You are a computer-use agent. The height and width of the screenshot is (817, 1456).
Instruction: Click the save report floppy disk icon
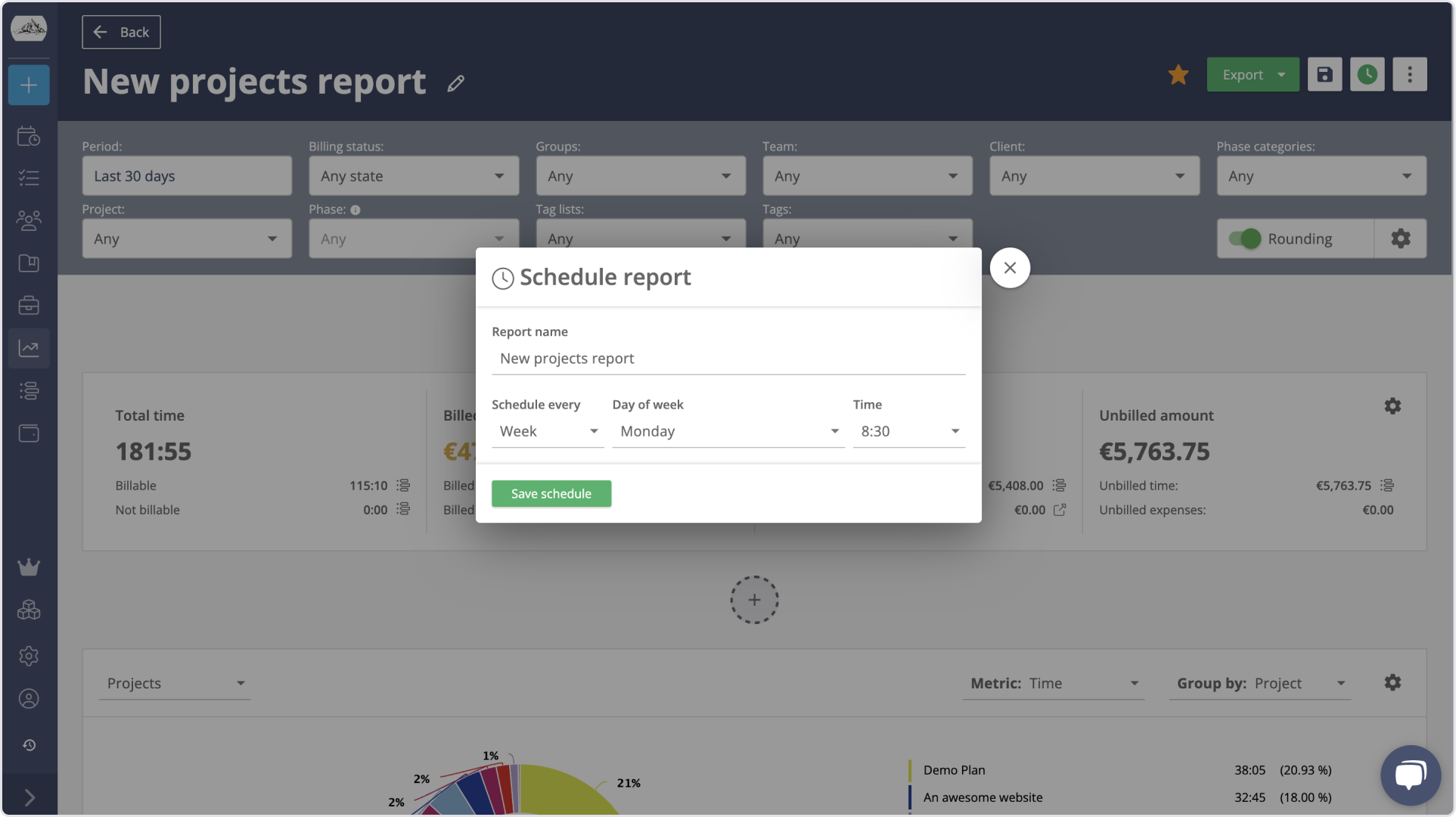point(1324,74)
